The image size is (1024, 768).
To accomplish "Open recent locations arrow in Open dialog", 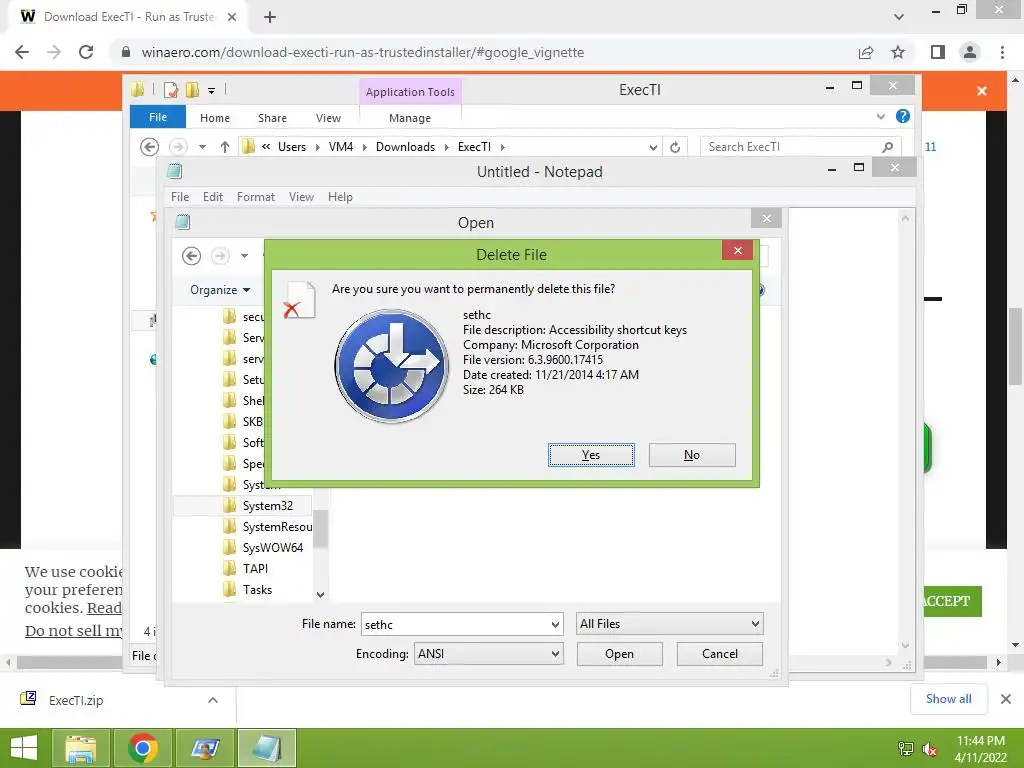I will tap(244, 255).
